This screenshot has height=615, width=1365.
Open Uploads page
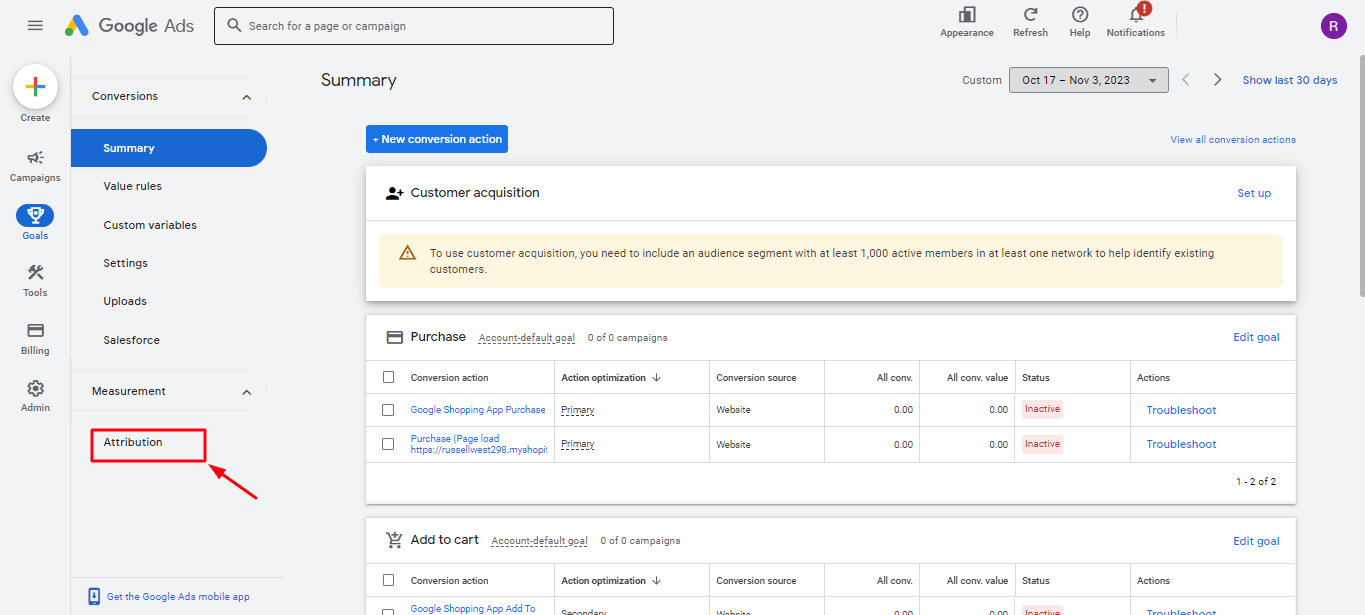[x=125, y=301]
